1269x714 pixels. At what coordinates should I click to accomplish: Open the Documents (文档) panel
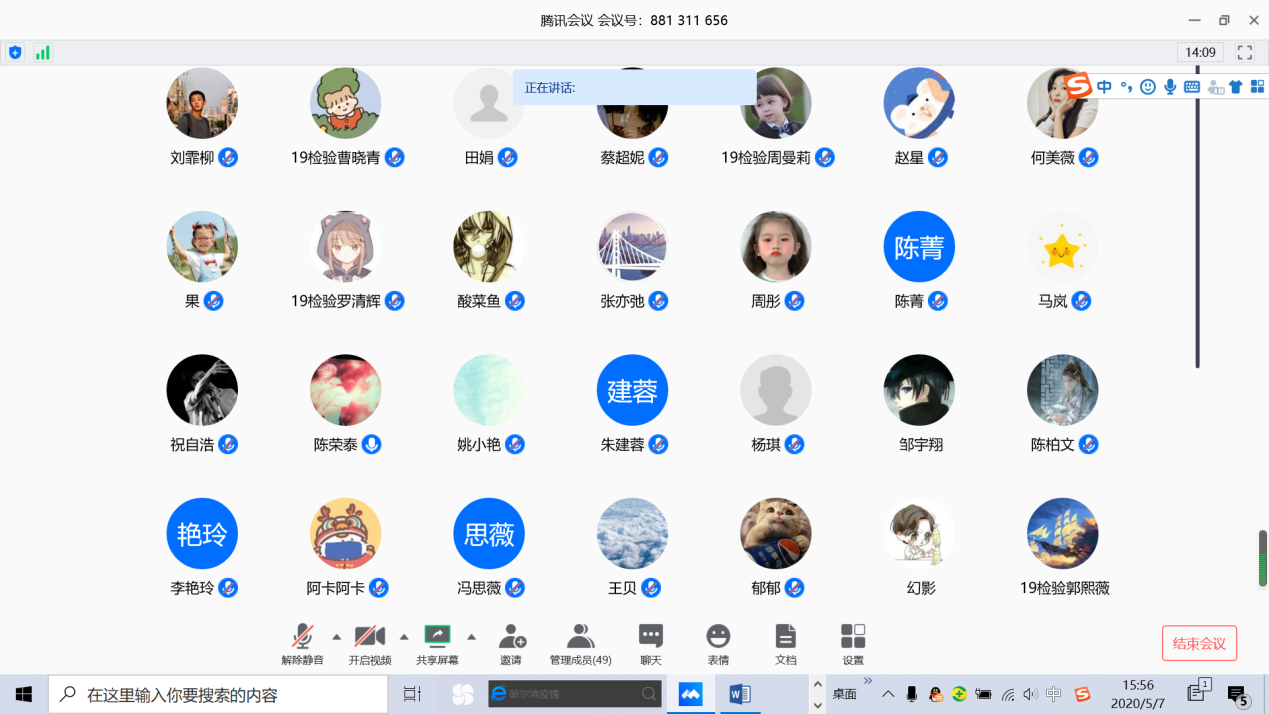pos(786,644)
